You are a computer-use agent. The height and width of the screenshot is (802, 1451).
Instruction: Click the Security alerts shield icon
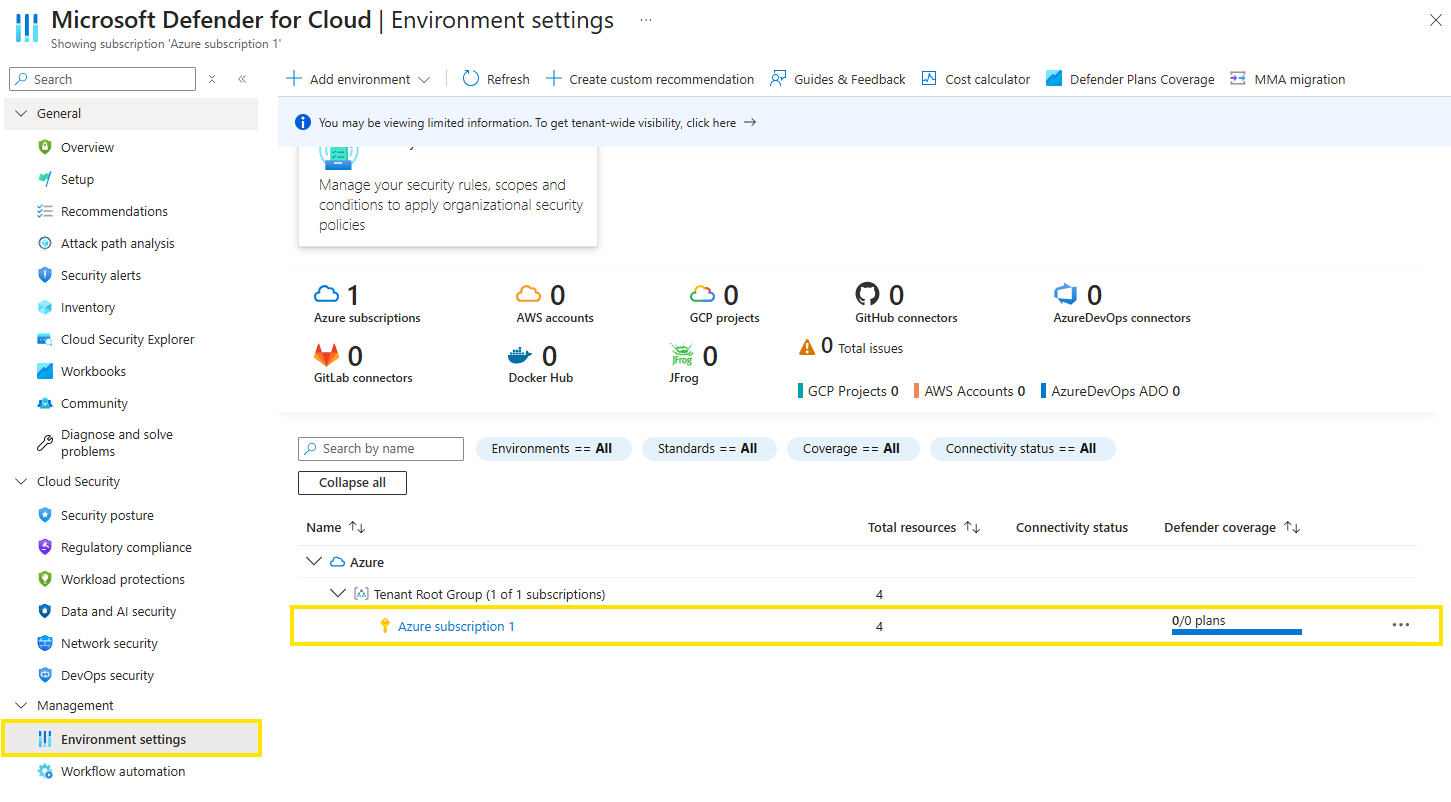click(44, 275)
